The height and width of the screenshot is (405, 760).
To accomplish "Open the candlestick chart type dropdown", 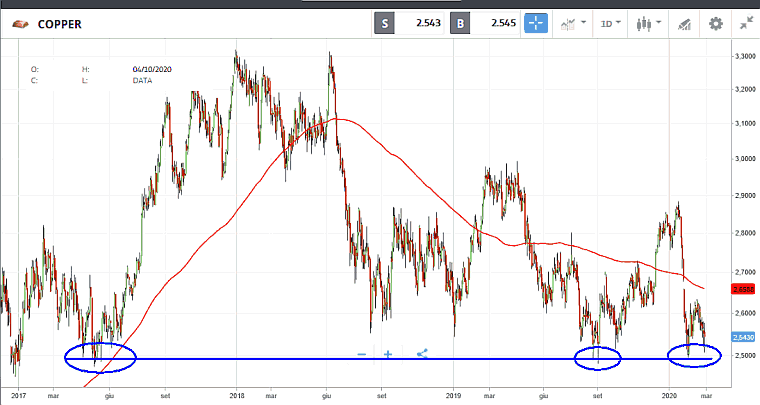I will tap(648, 23).
